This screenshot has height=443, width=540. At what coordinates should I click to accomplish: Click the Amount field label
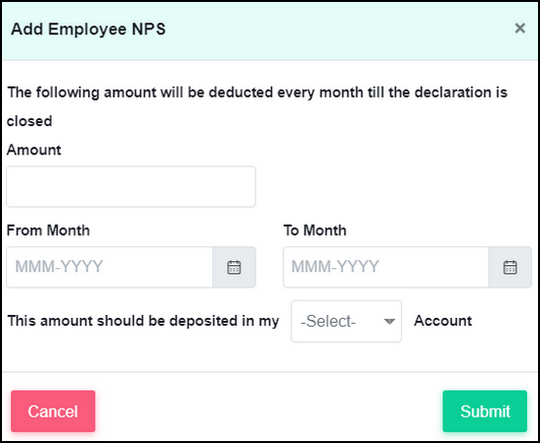[x=34, y=150]
